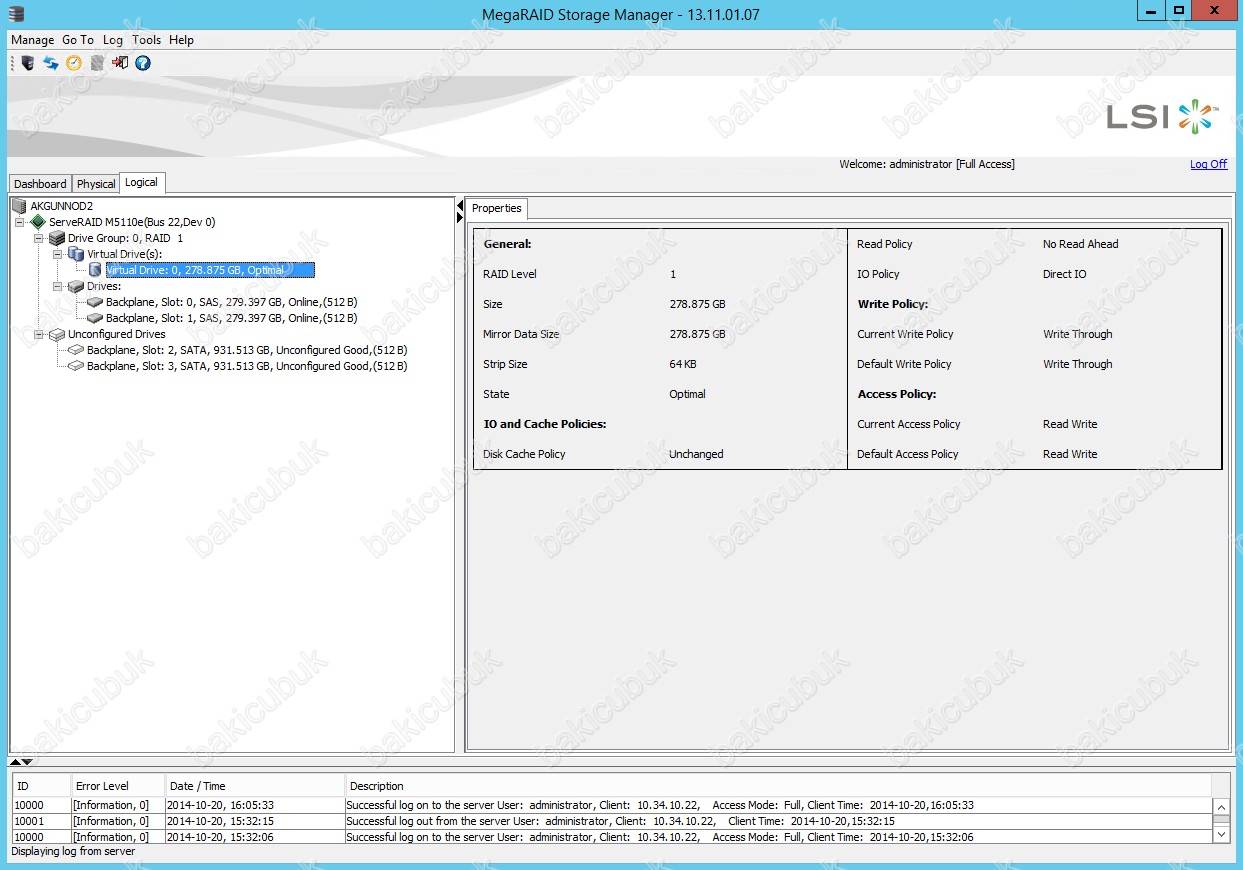The height and width of the screenshot is (870, 1243).
Task: Click the log row with ID 10001
Action: 611,821
